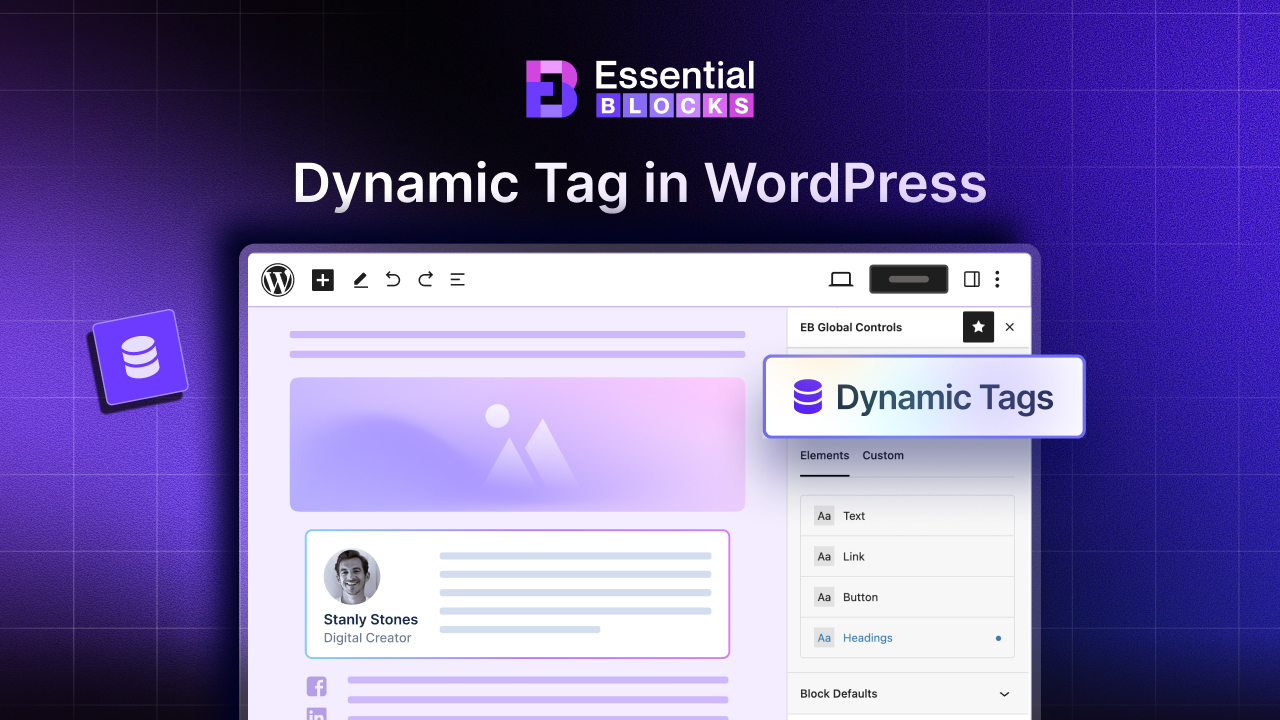
Task: Select the Link typography row
Action: click(x=908, y=556)
